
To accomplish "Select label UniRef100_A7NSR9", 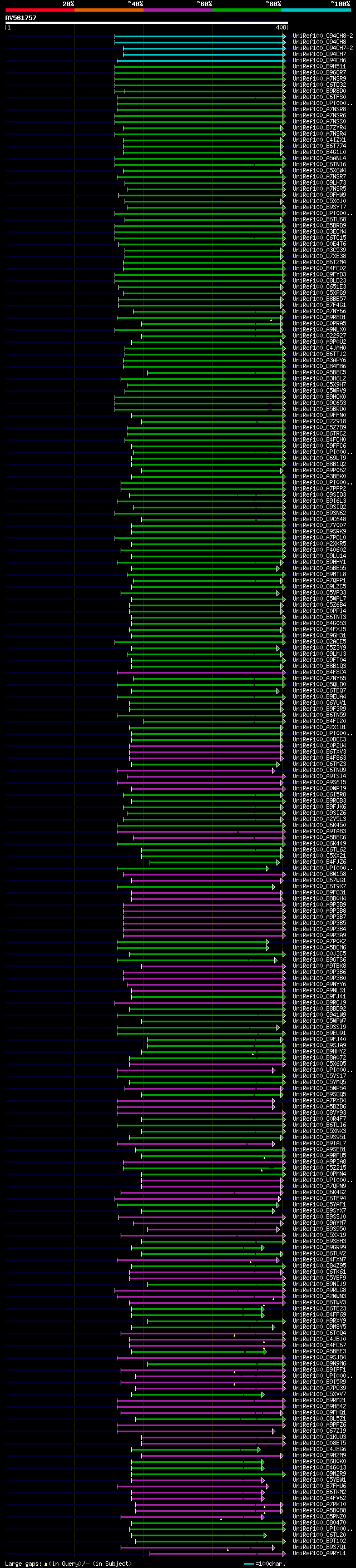I will click(319, 78).
